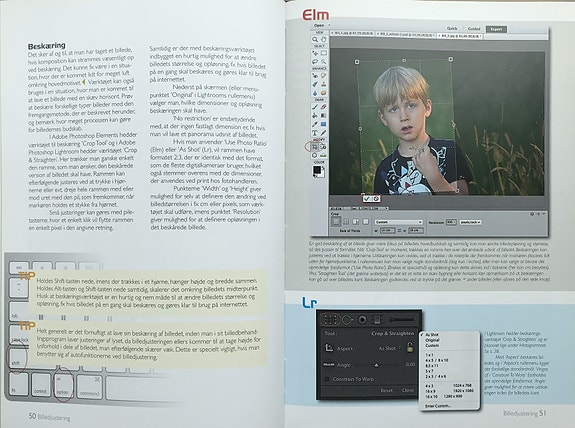Click the Reset button in Lightroom panel

(386, 391)
